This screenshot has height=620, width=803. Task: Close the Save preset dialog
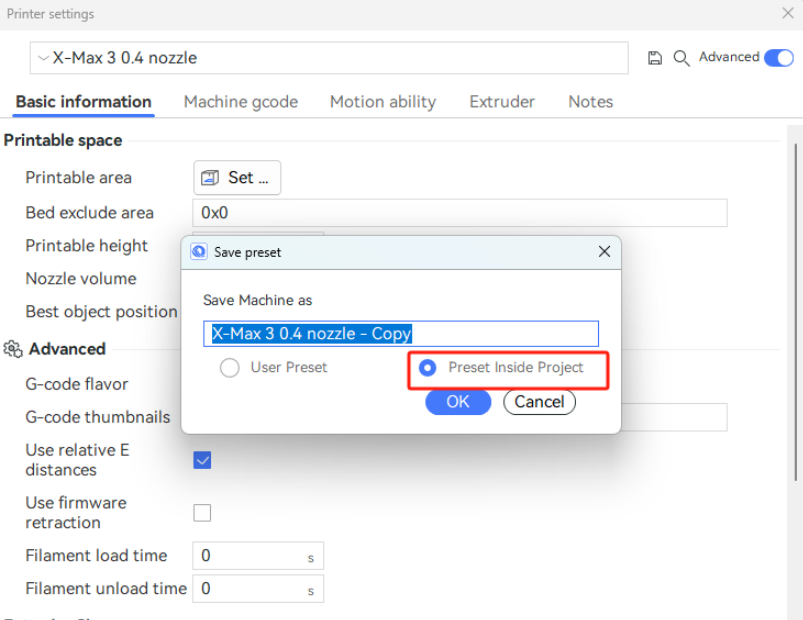[604, 252]
